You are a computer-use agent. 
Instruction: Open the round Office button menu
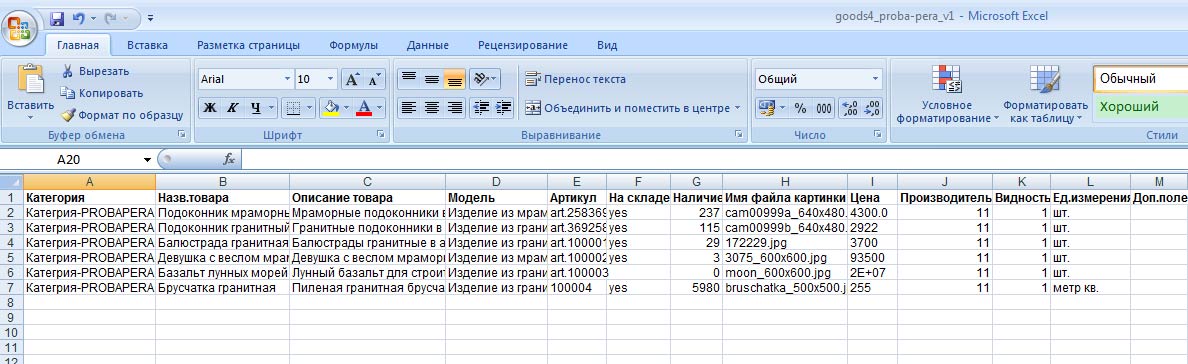(19, 27)
